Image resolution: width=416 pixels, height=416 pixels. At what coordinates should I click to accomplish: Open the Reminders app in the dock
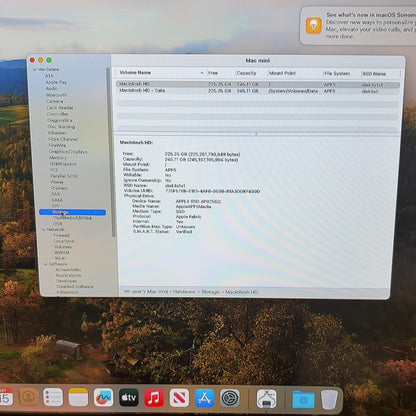(x=53, y=397)
